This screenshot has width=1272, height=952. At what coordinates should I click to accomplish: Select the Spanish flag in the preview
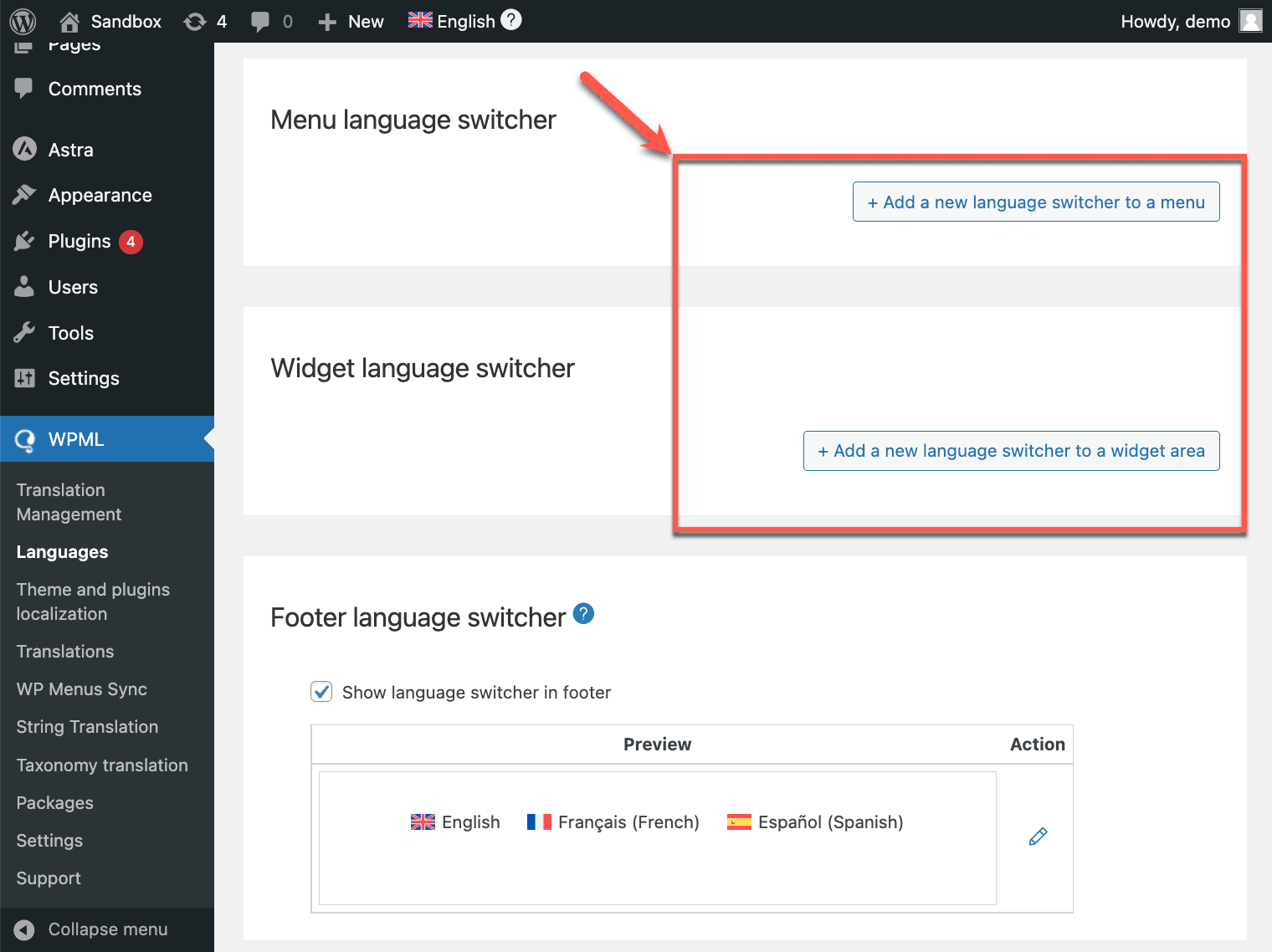point(739,821)
